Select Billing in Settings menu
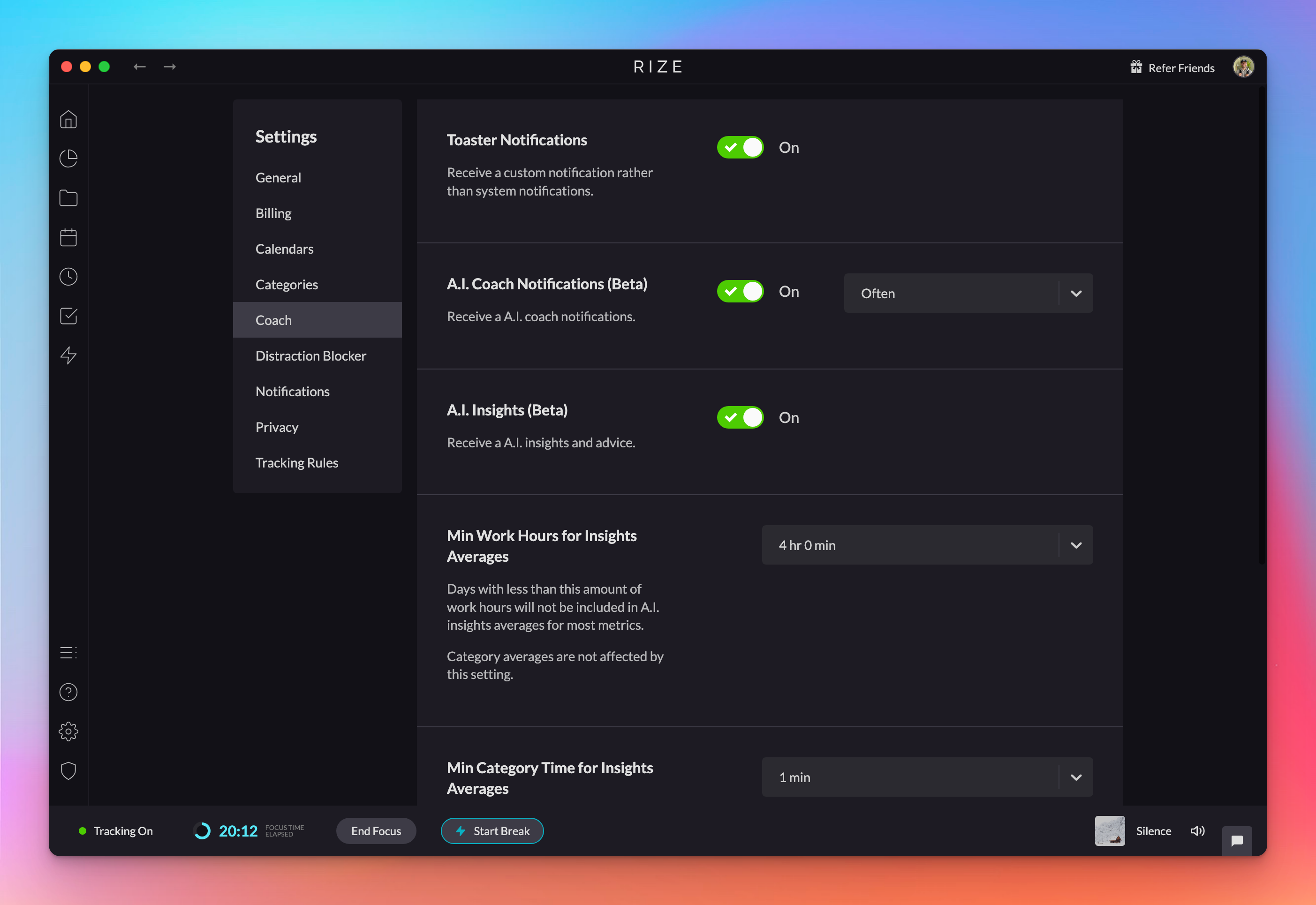Viewport: 1316px width, 905px height. point(317,213)
